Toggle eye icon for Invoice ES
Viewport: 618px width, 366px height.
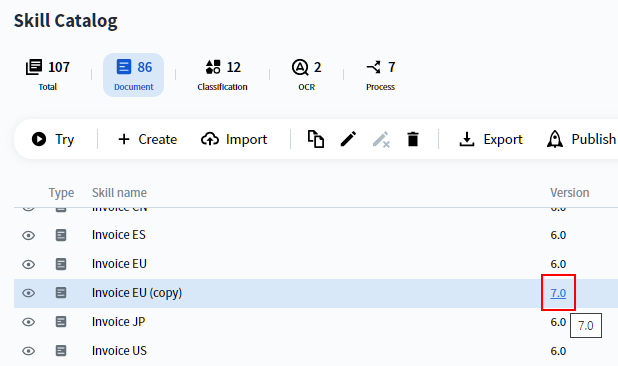tap(28, 235)
